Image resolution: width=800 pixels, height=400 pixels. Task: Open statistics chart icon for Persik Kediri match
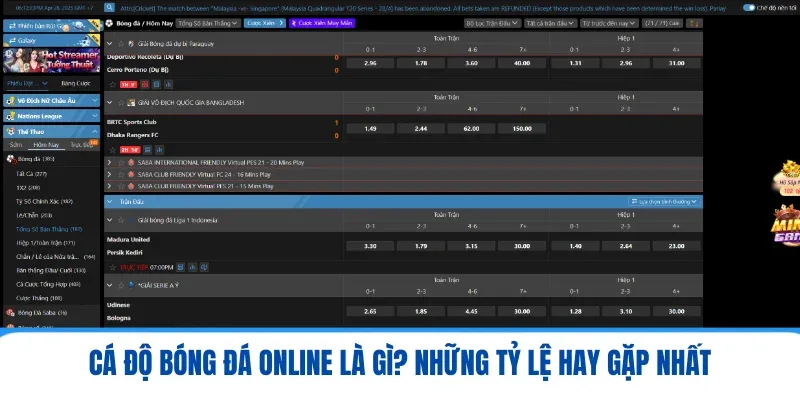(192, 267)
